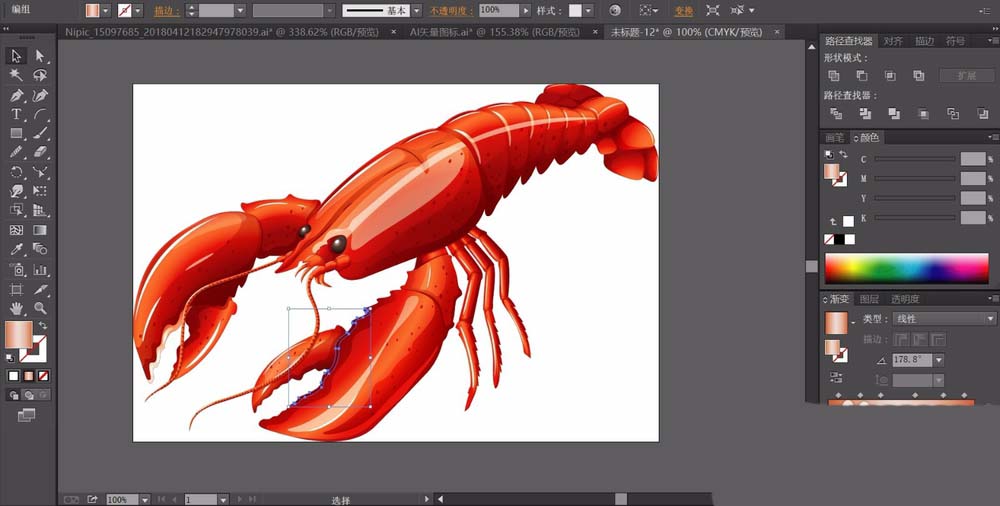Image resolution: width=1000 pixels, height=506 pixels.
Task: Switch to the 对齐 panel tab
Action: (x=892, y=41)
